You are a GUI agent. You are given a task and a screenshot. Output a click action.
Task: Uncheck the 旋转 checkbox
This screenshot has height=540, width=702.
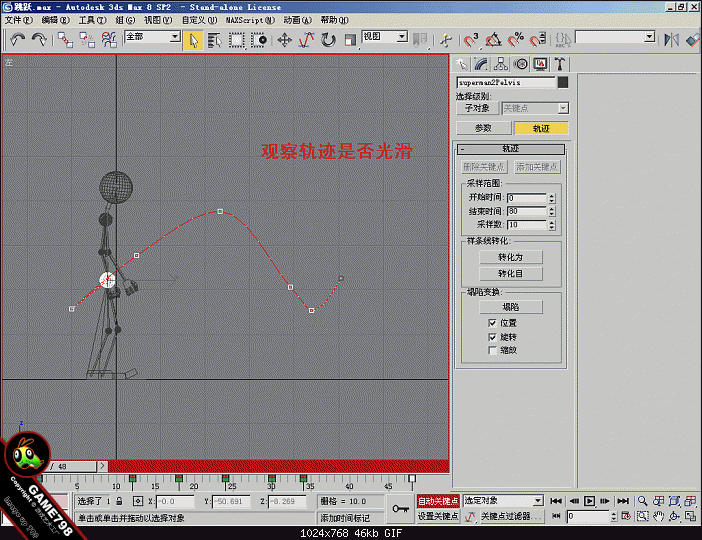(x=492, y=337)
